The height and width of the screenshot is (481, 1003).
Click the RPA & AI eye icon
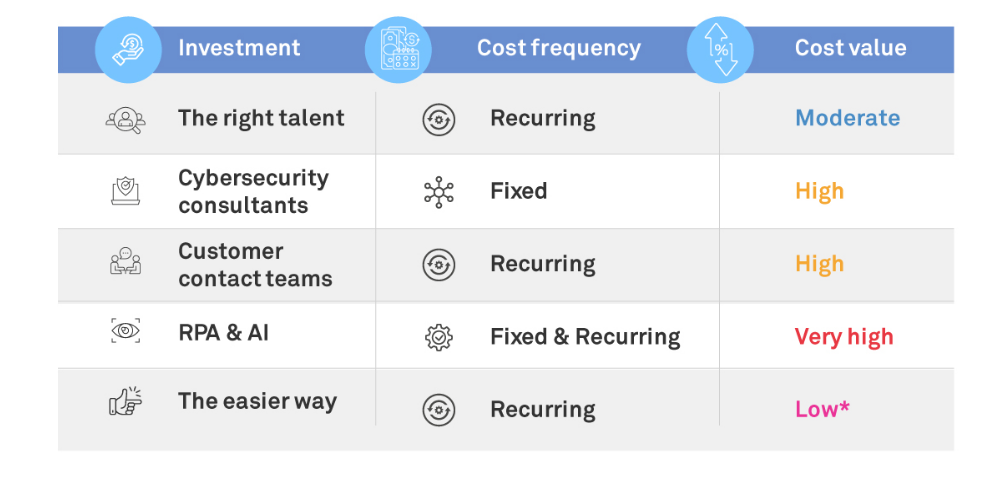click(x=125, y=332)
